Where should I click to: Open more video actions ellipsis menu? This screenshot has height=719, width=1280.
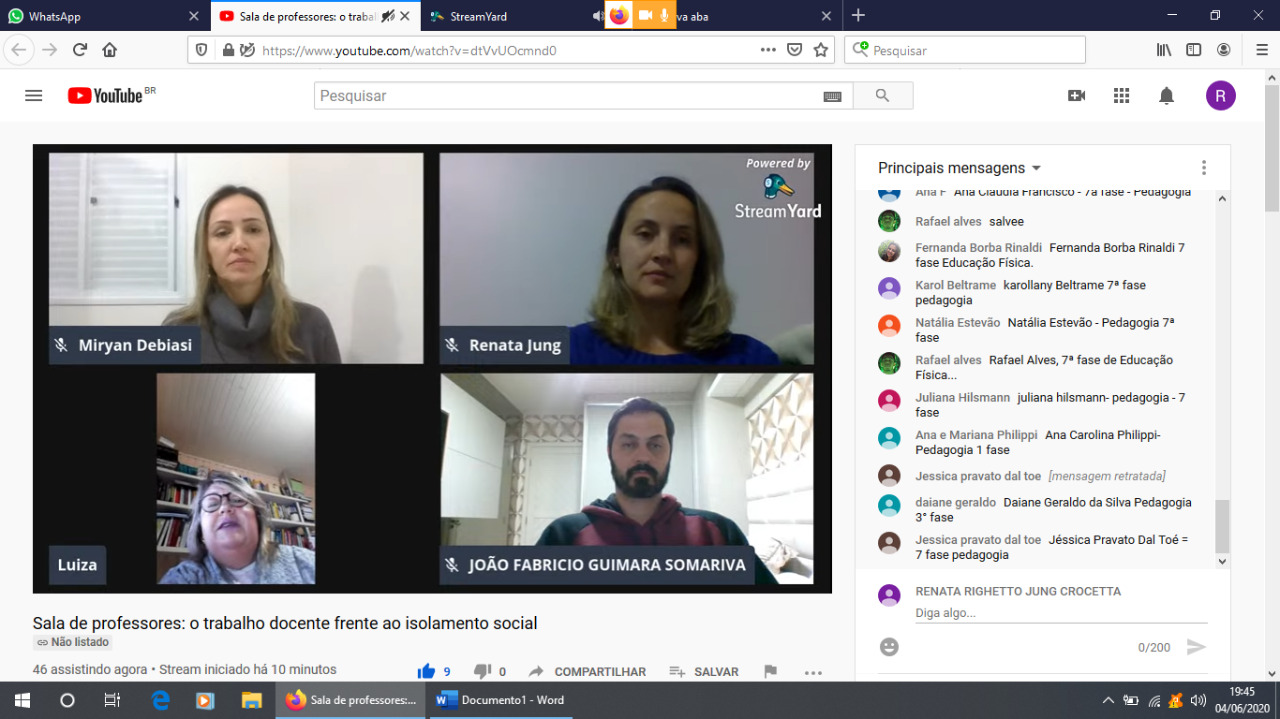813,672
